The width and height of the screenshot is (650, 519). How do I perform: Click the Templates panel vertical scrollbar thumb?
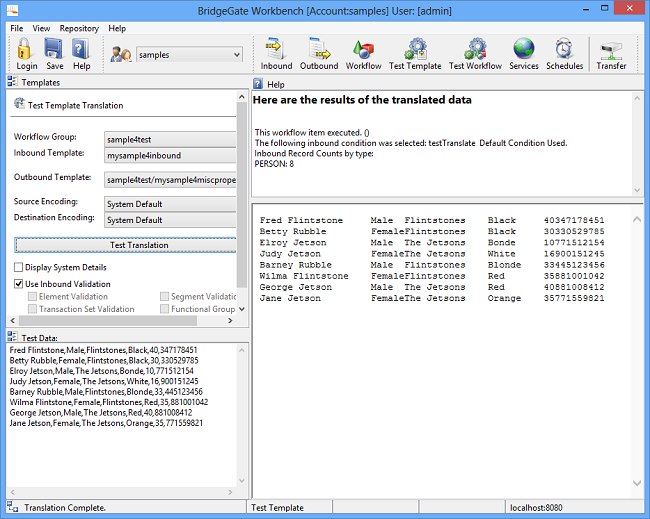[x=242, y=195]
